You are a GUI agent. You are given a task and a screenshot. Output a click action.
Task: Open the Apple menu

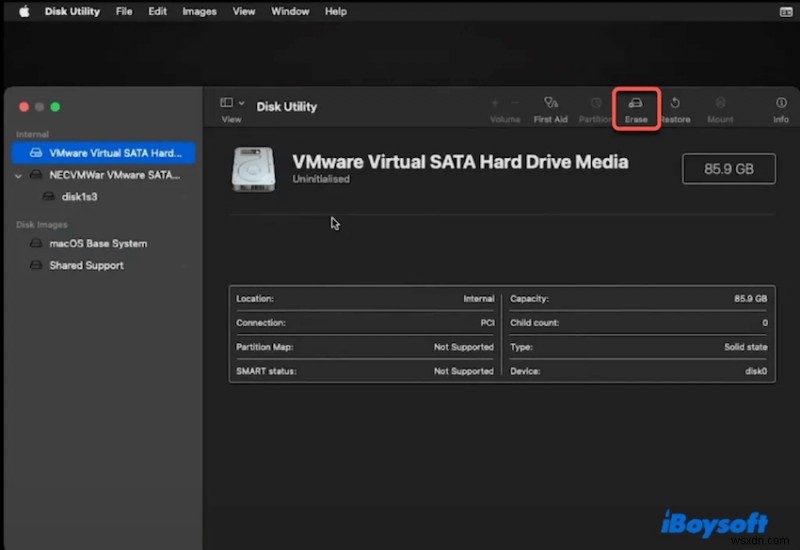click(x=24, y=11)
